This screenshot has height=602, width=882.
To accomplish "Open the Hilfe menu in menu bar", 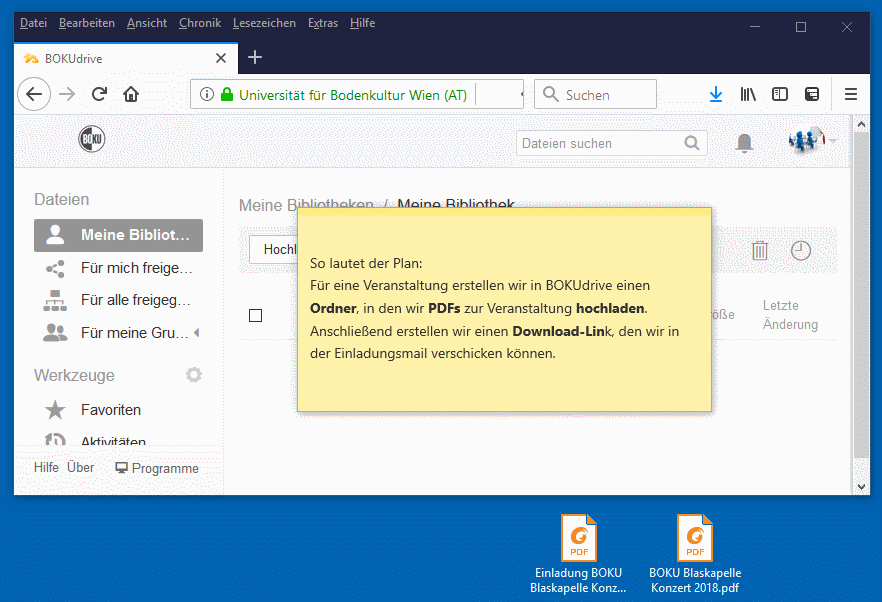I will click(362, 23).
